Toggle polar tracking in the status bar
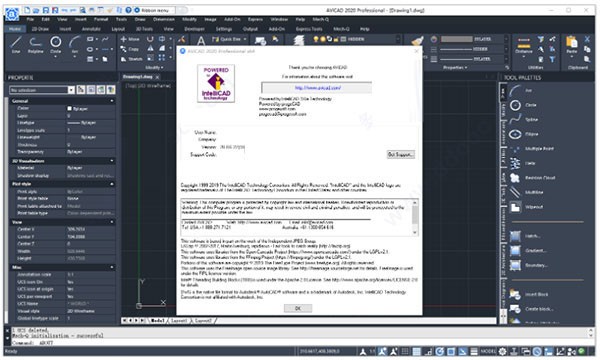Image resolution: width=600 pixels, height=360 pixels. click(x=440, y=351)
